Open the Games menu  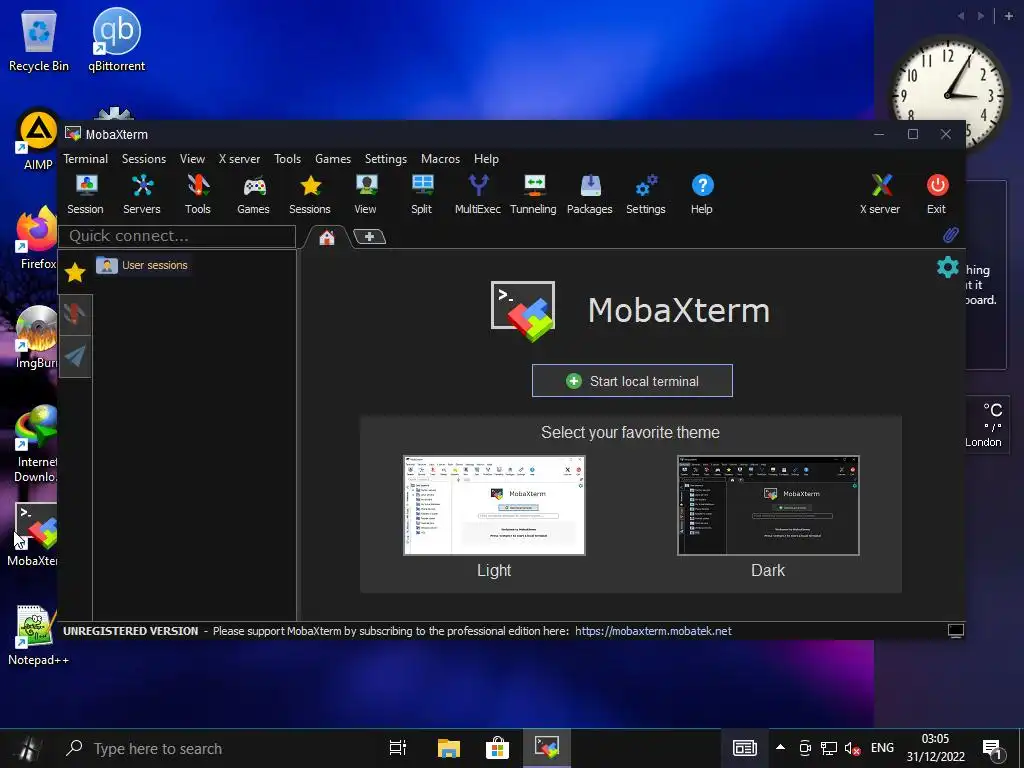tap(333, 159)
